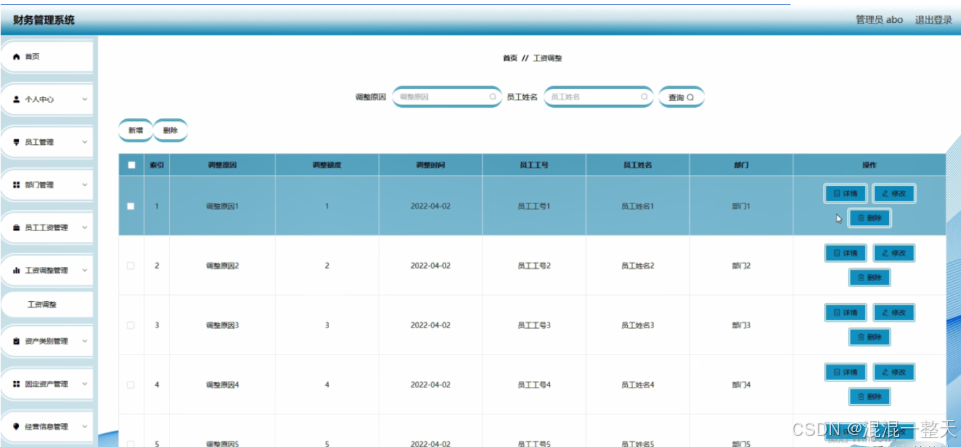Open 详情 for row 调整原因1

pos(845,194)
